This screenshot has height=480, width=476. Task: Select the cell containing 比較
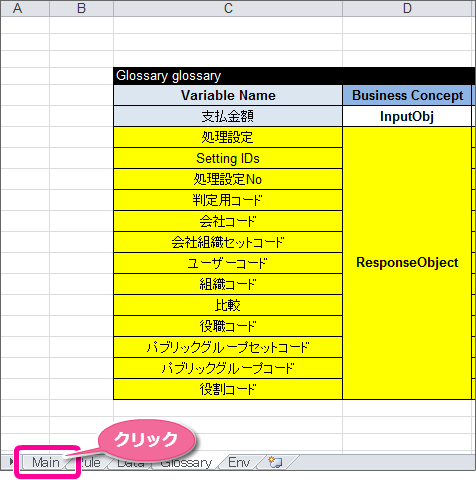(x=228, y=305)
